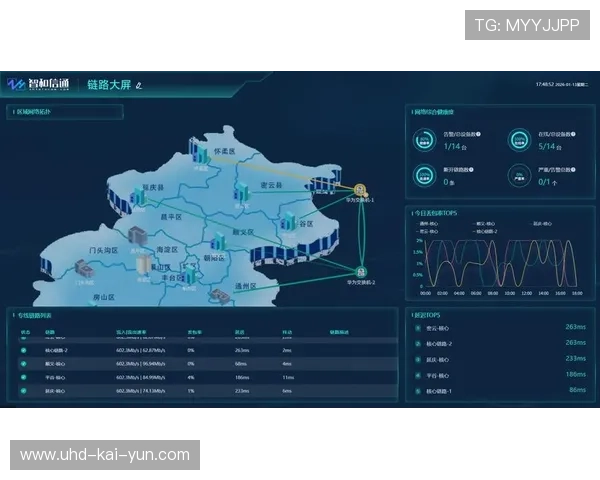Select the grey building icon near 昌平区
The height and width of the screenshot is (480, 600).
pos(138,236)
